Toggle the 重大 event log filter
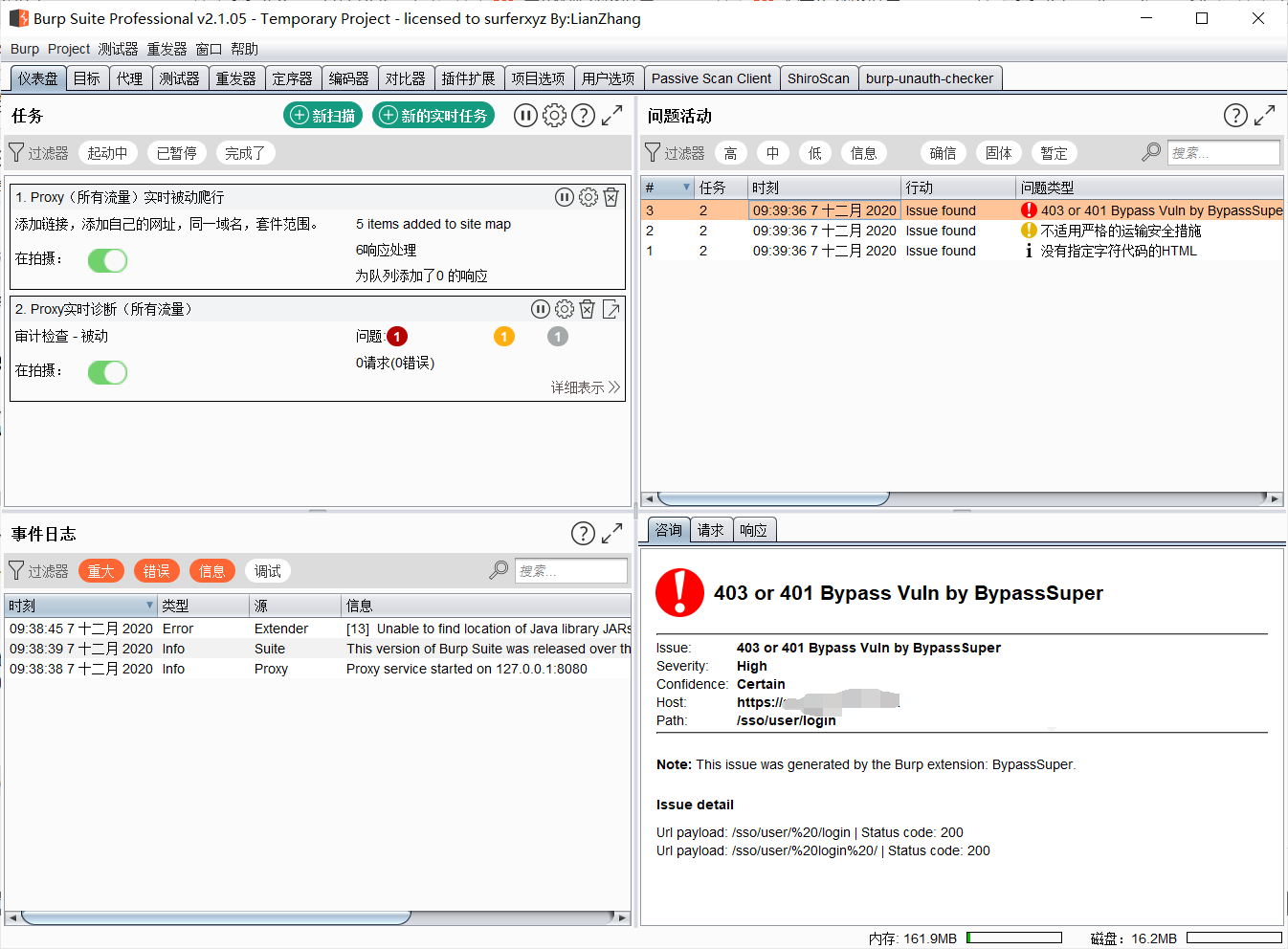The image size is (1288, 949). 101,571
